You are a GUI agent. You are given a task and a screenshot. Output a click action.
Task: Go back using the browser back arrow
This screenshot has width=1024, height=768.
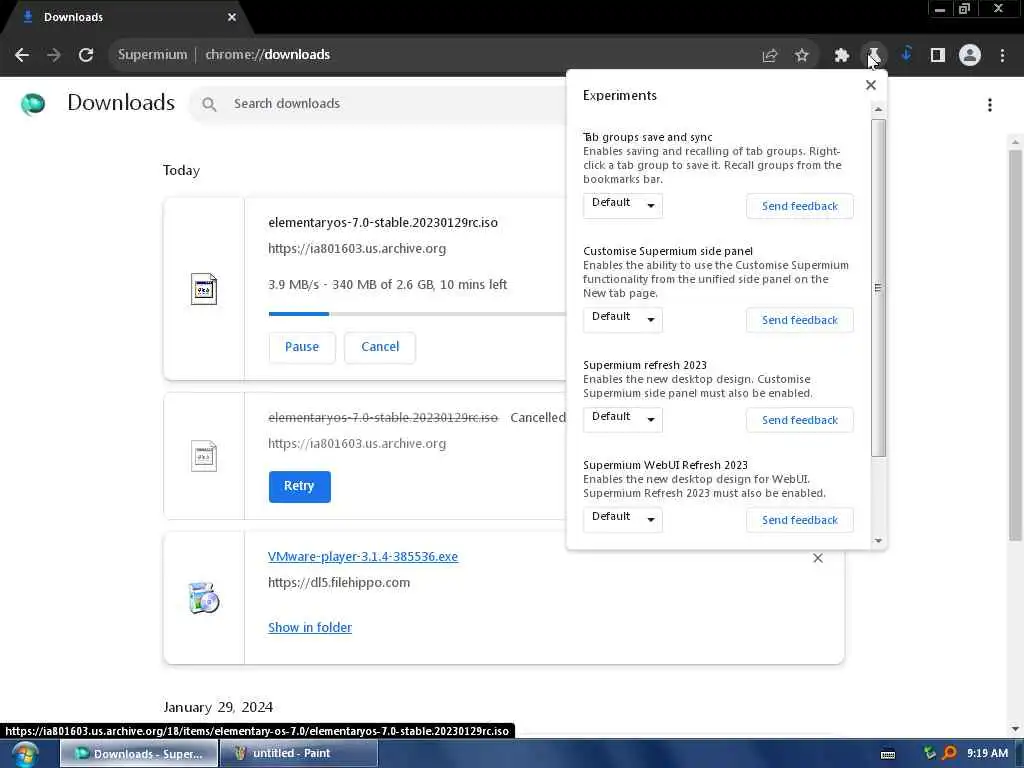(x=22, y=55)
